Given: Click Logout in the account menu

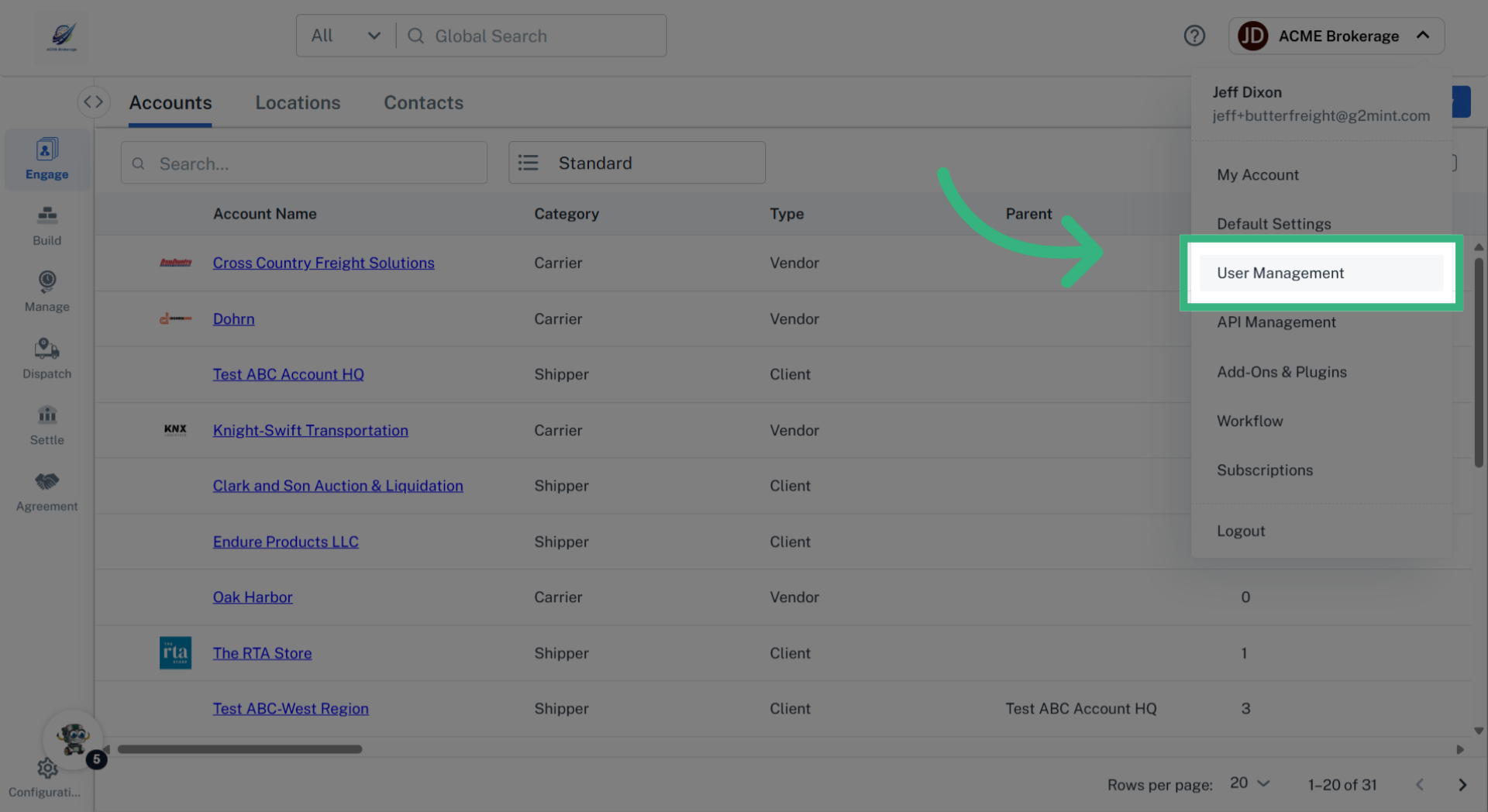Looking at the screenshot, I should [1241, 531].
